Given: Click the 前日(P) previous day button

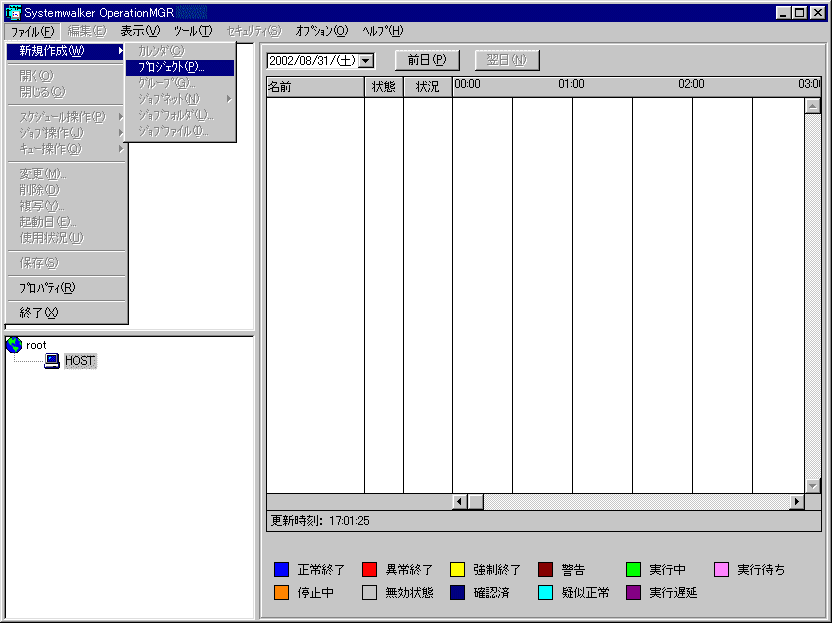Looking at the screenshot, I should coord(427,60).
